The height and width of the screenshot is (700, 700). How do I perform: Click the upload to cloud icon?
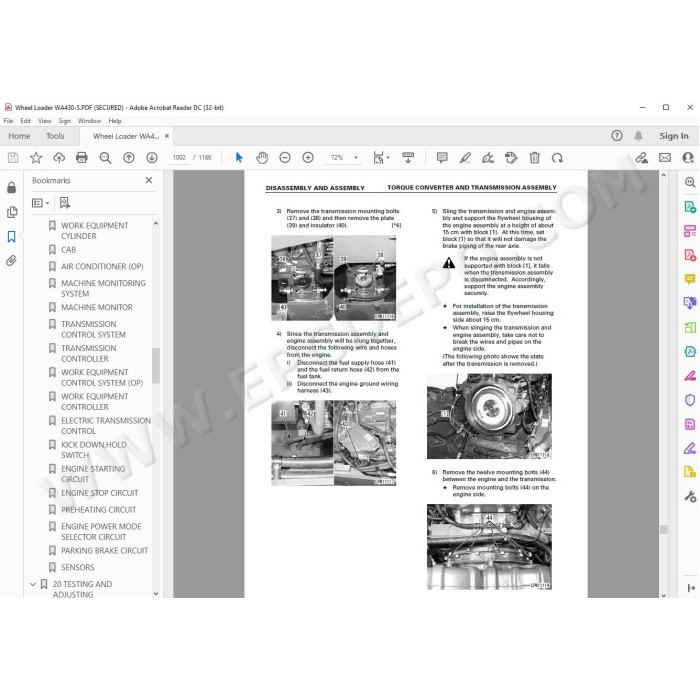pyautogui.click(x=59, y=158)
